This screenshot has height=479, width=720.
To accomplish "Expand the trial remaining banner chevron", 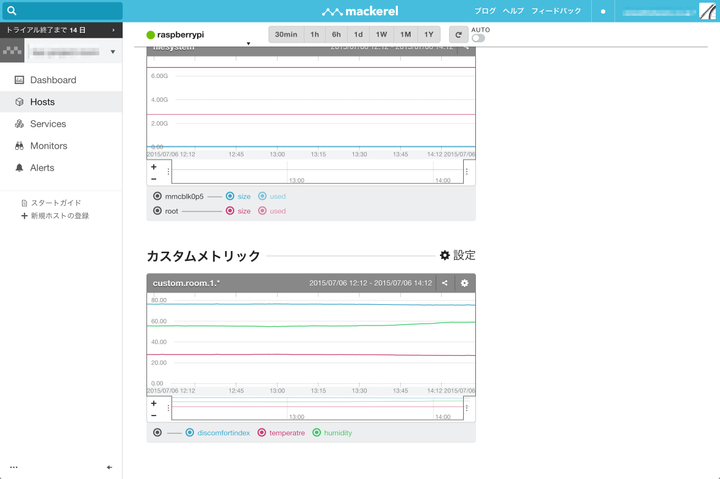I will tap(113, 30).
